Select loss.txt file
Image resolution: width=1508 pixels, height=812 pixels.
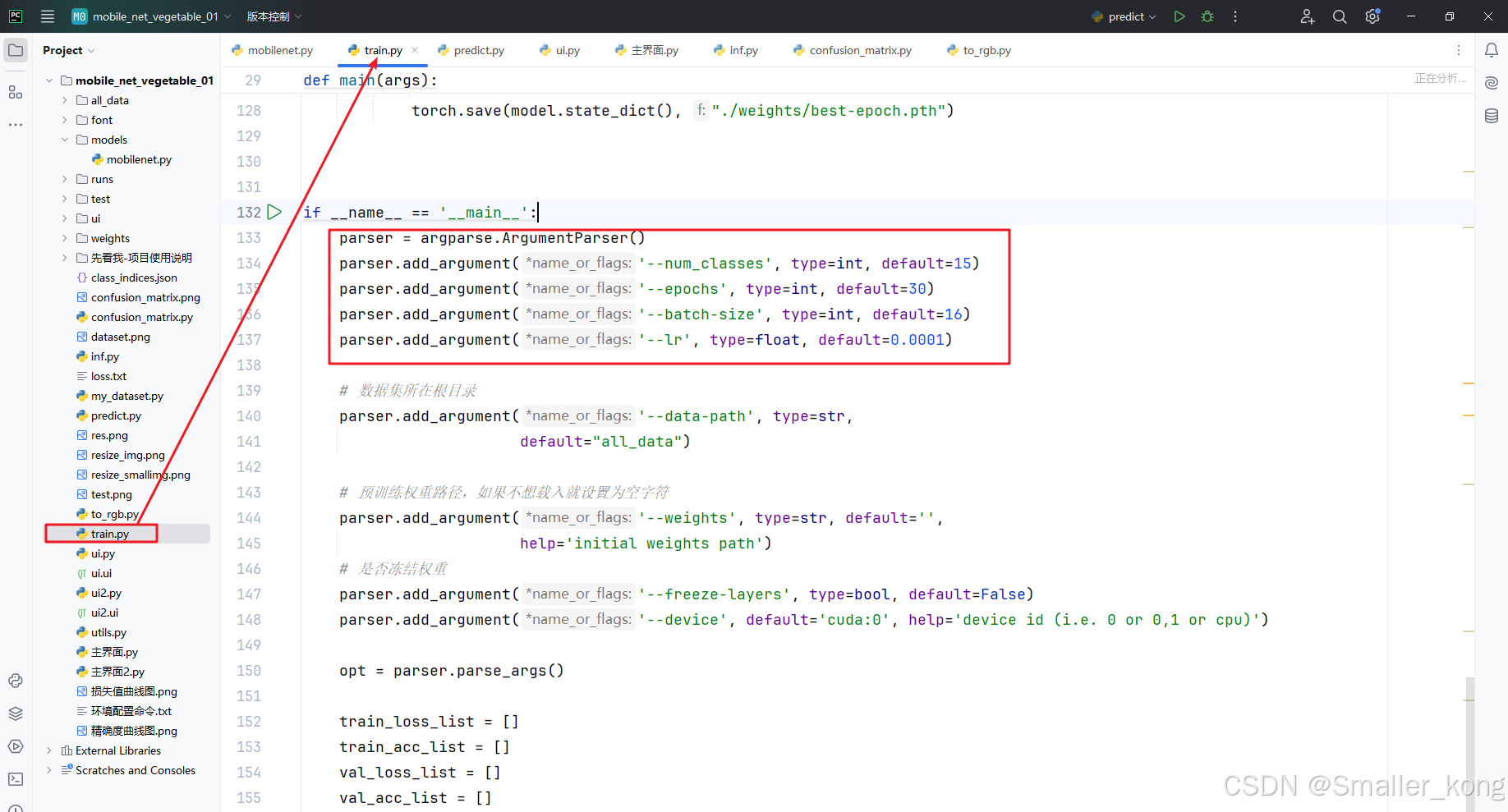(x=108, y=376)
